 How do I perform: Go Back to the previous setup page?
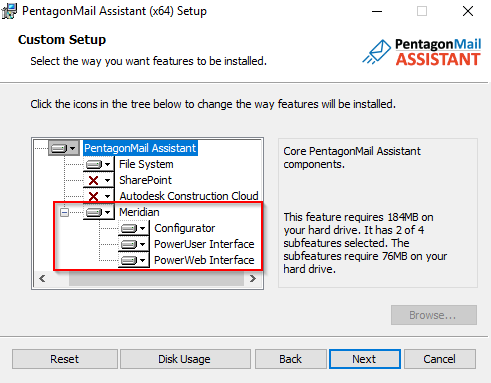tap(291, 359)
